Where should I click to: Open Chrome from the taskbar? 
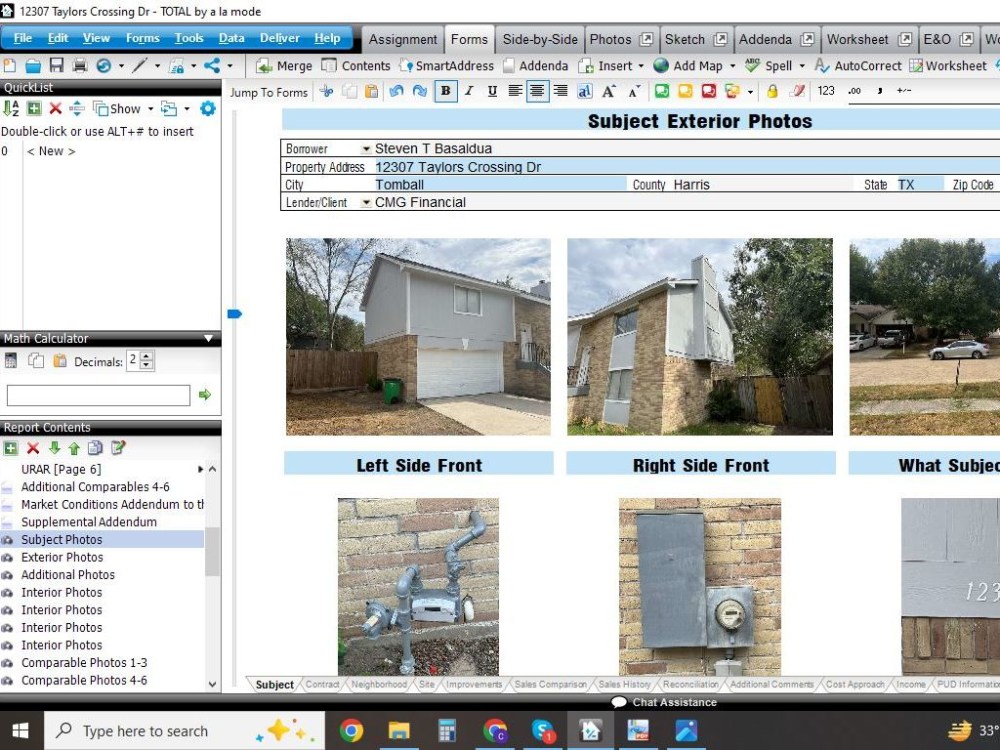(351, 731)
